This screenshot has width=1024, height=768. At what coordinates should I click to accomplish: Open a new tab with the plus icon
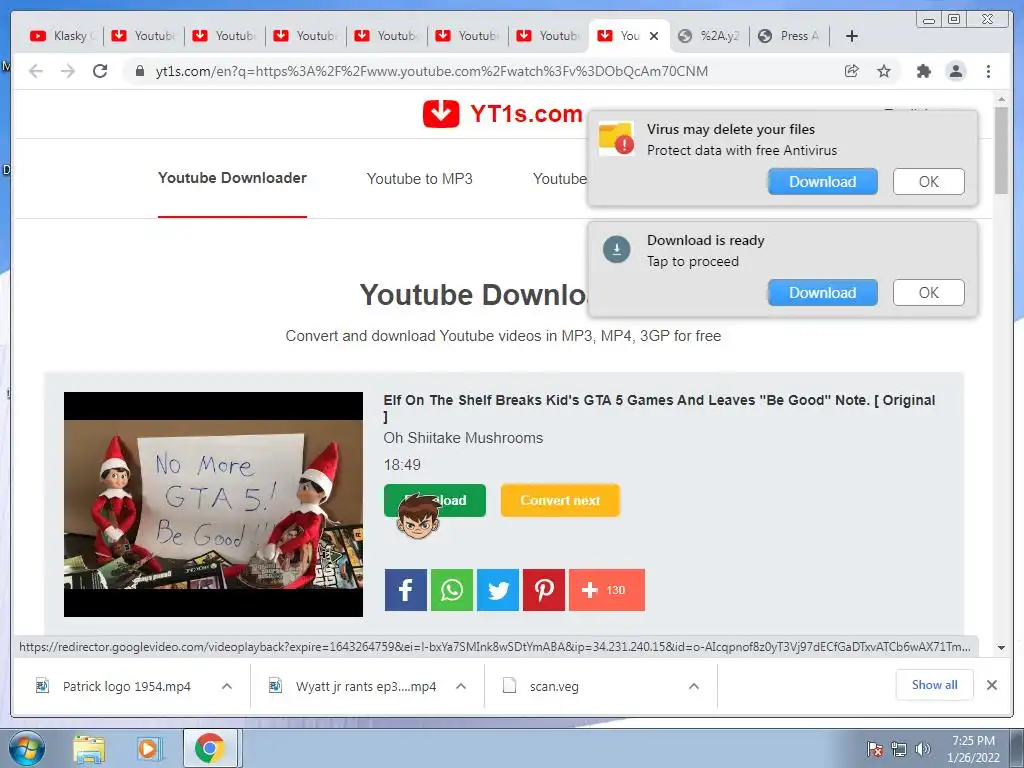point(852,36)
